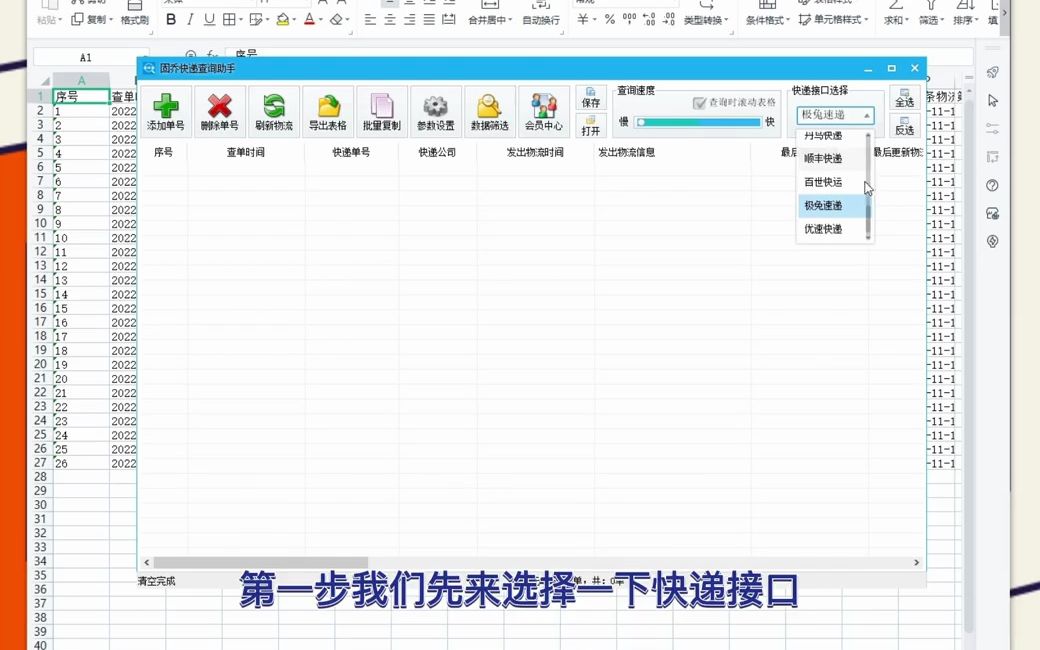Screen dimensions: 1040x650
Task: Click the 导出表格 (export table) icon
Action: (327, 108)
